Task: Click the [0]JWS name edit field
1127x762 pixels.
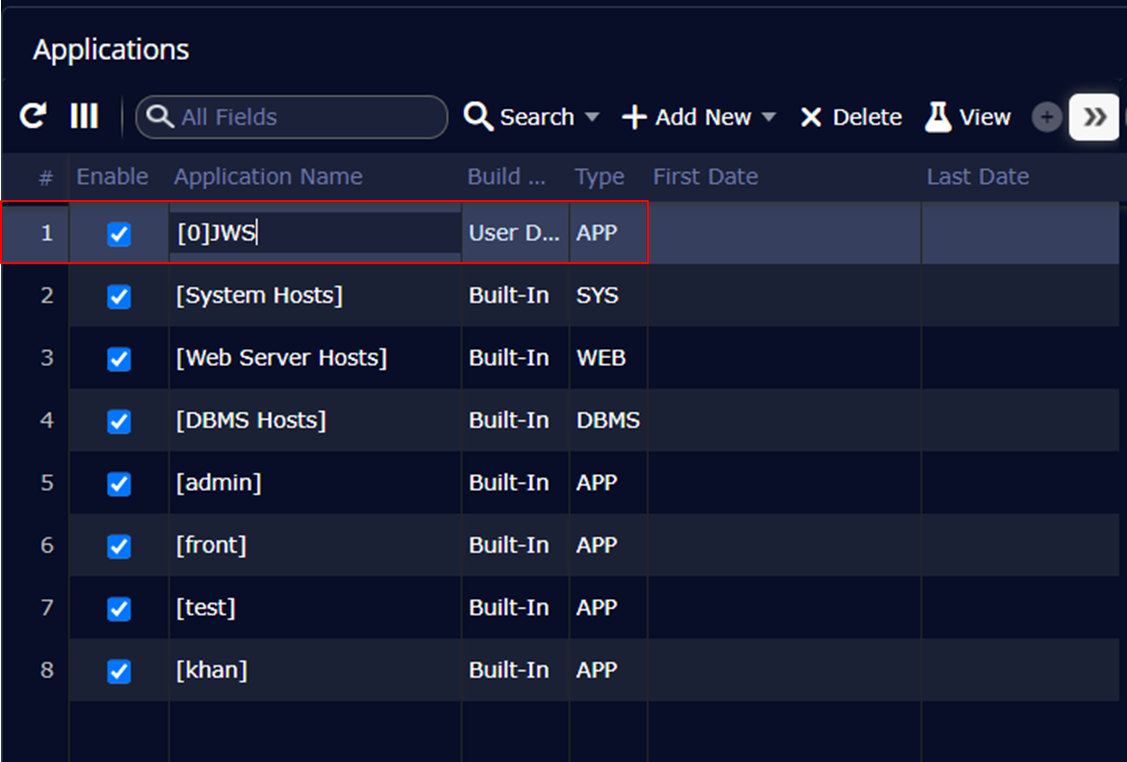Action: [315, 233]
